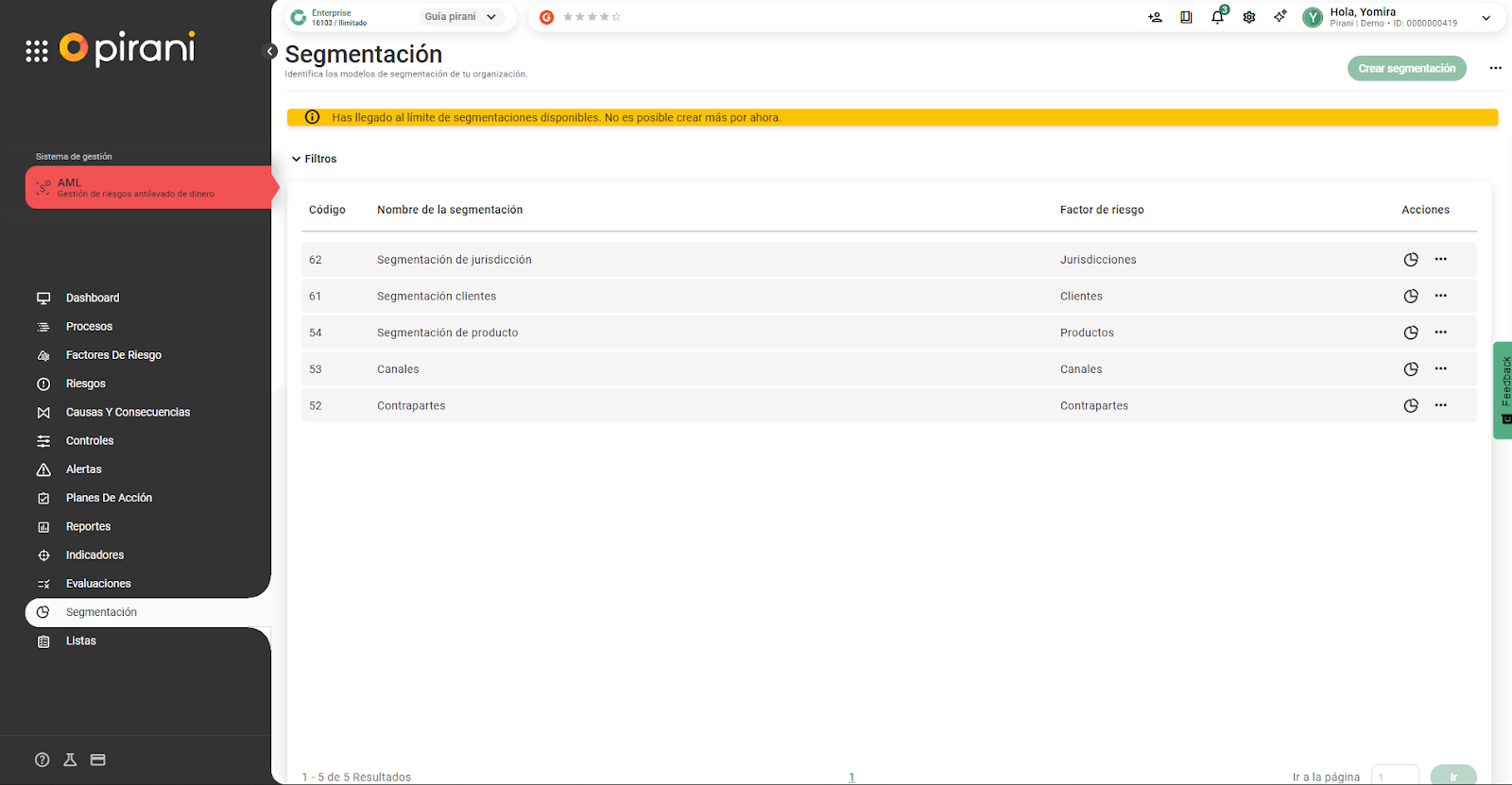Open more actions for Contrapartes row
The width and height of the screenshot is (1512, 785).
(x=1440, y=405)
